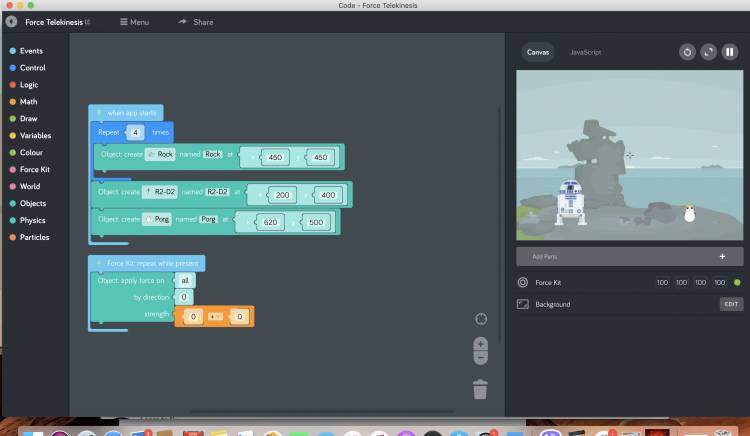The height and width of the screenshot is (436, 750).
Task: Open the Control block category
Action: (28, 68)
